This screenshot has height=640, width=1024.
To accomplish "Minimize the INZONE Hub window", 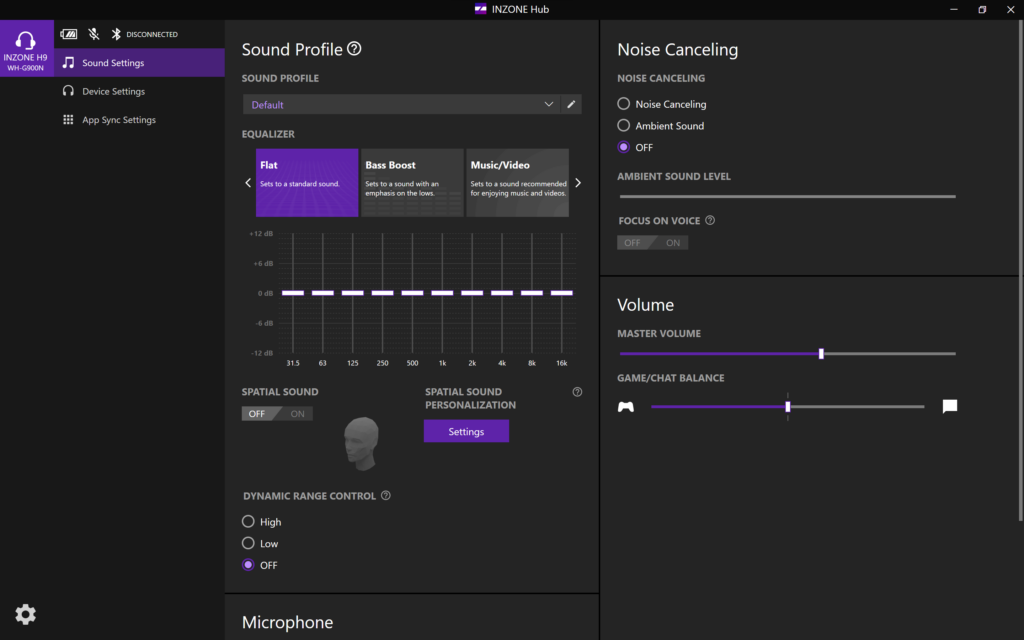I will (x=954, y=9).
